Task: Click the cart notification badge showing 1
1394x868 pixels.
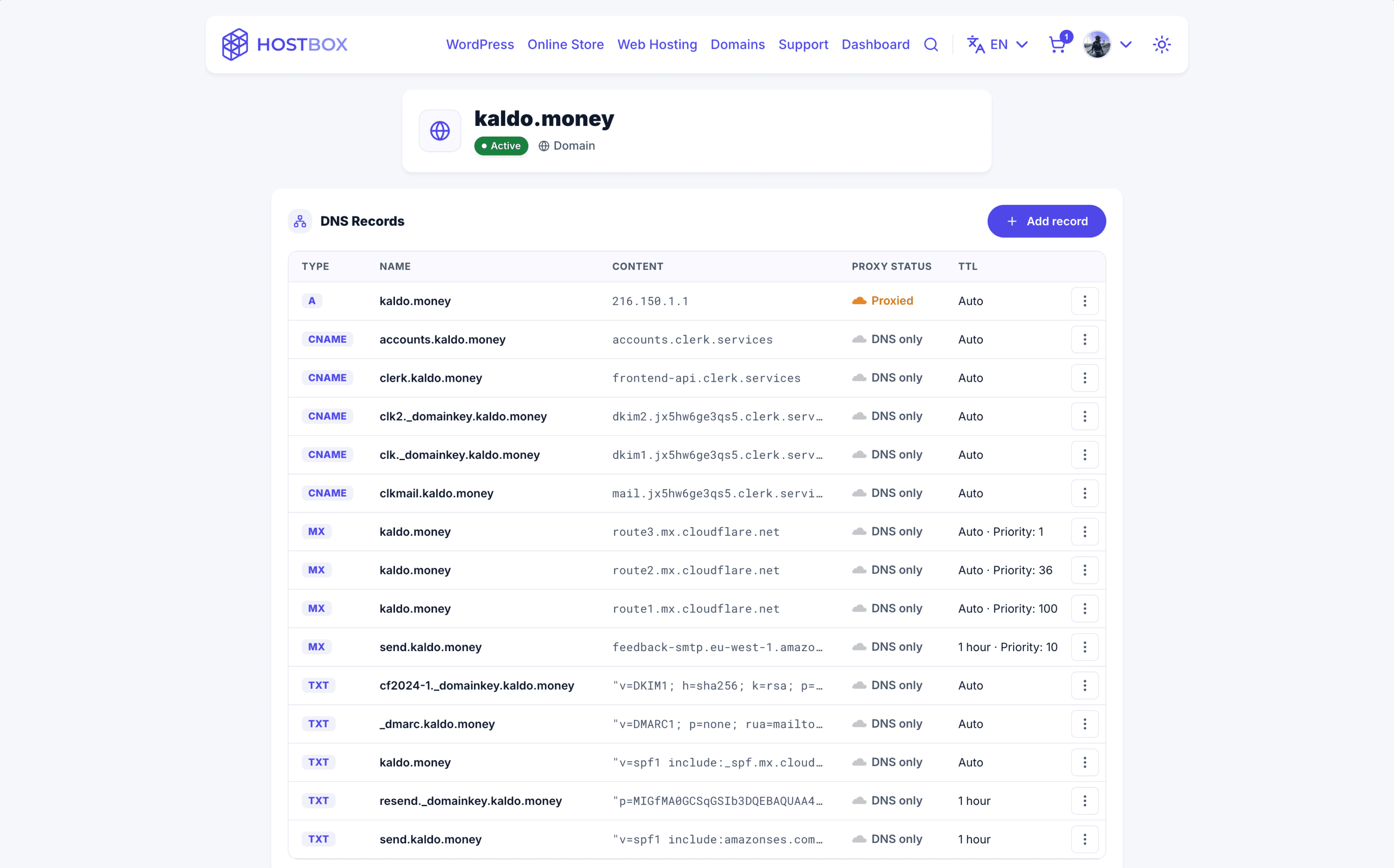Action: (x=1066, y=37)
